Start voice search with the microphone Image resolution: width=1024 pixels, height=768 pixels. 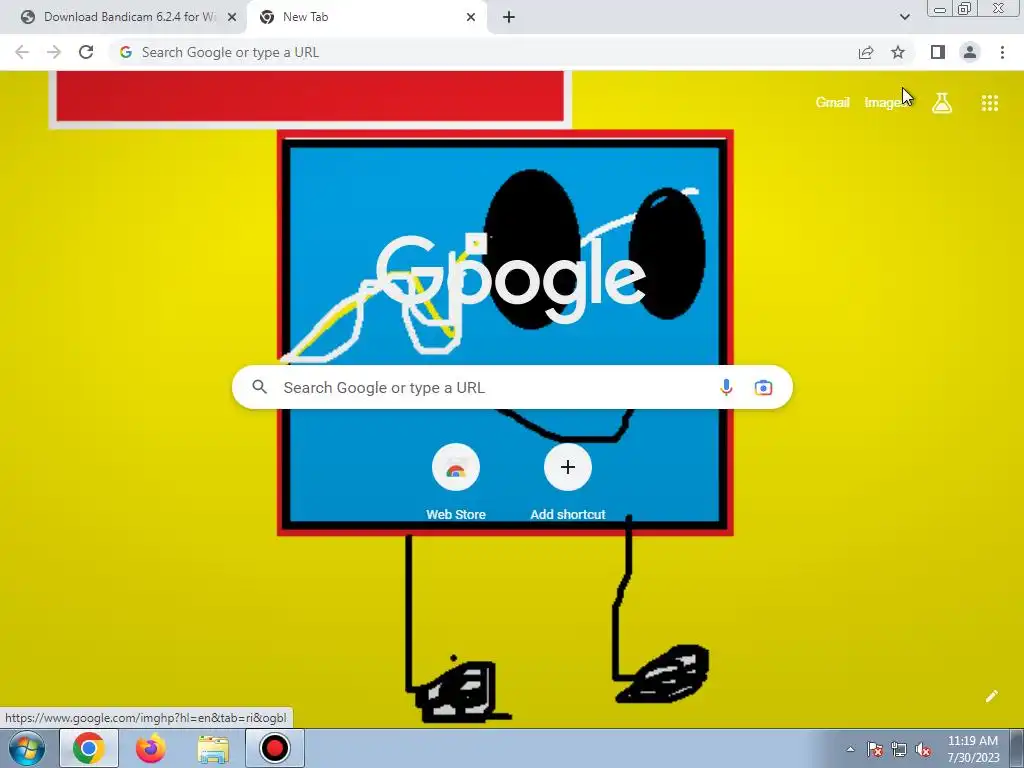(x=726, y=387)
